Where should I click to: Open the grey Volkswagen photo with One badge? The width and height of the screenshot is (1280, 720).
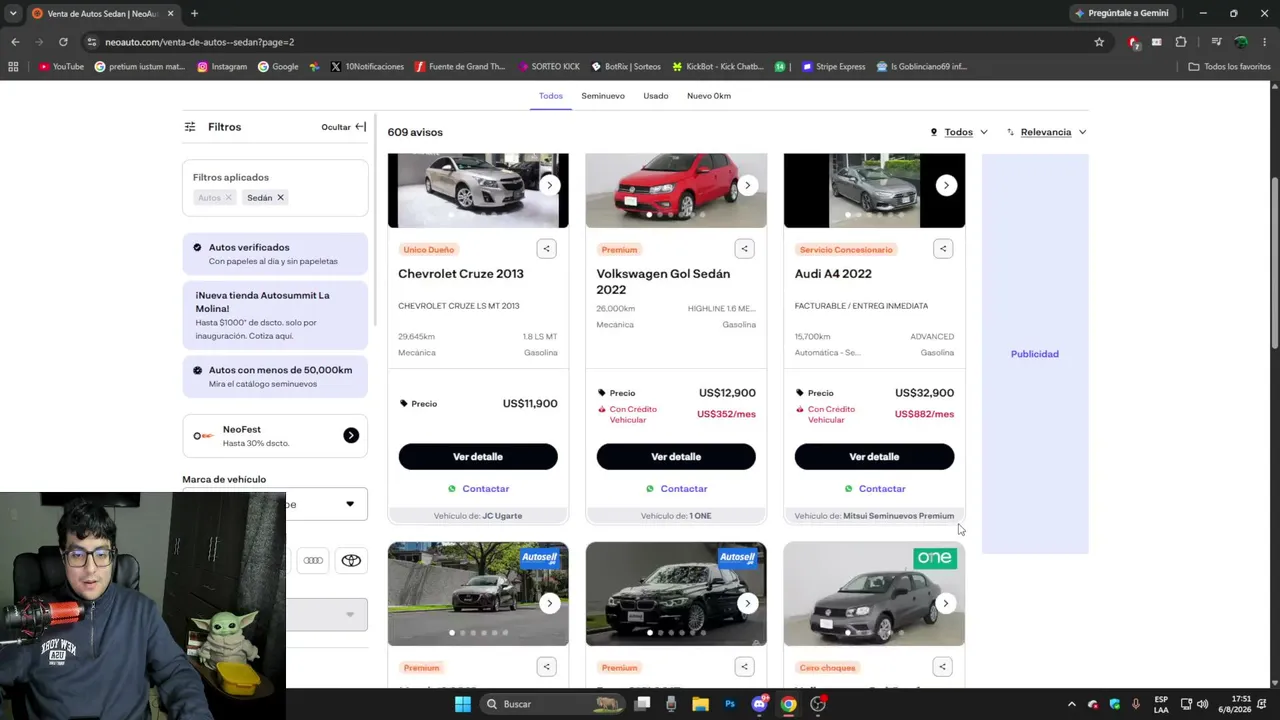point(874,594)
